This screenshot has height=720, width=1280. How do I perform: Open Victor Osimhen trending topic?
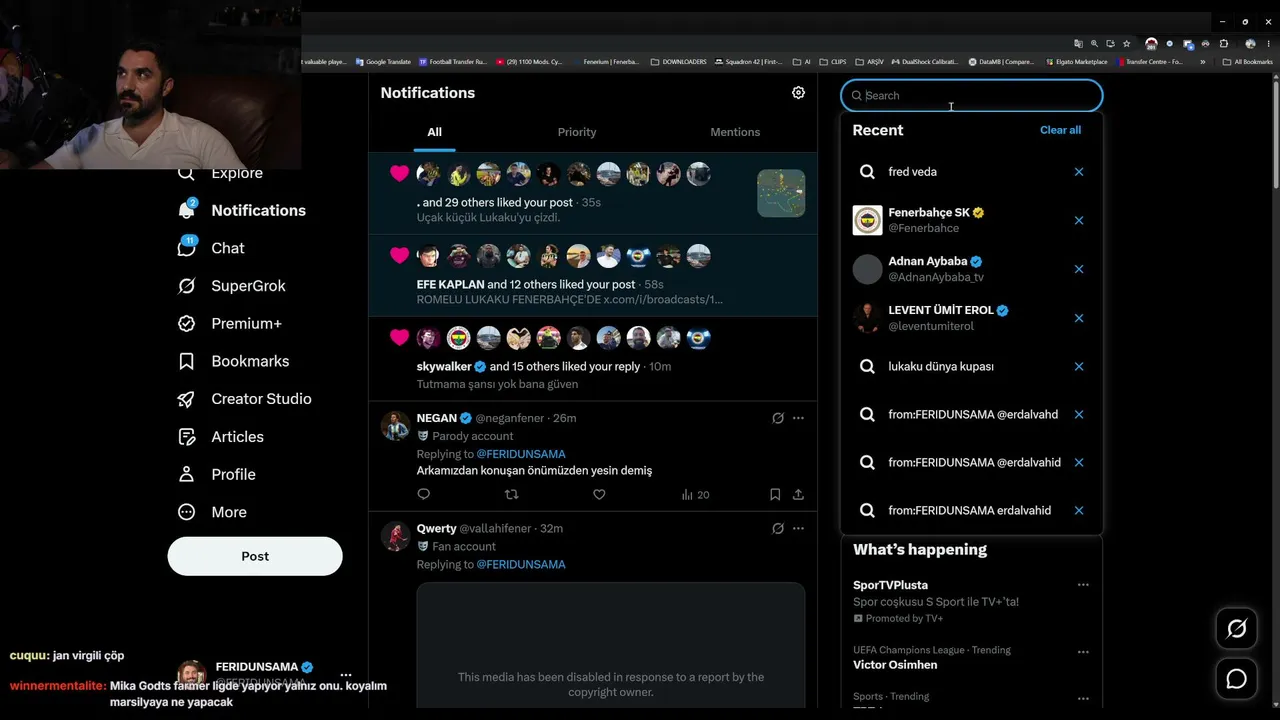(x=895, y=665)
